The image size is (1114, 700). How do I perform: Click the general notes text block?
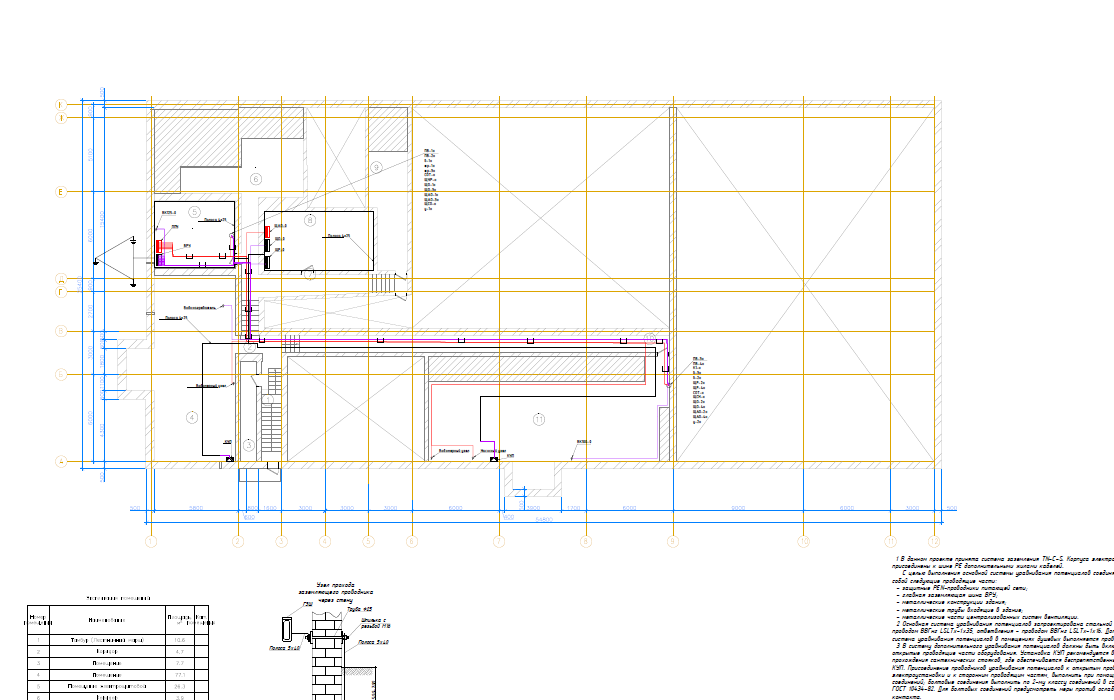tap(1002, 622)
